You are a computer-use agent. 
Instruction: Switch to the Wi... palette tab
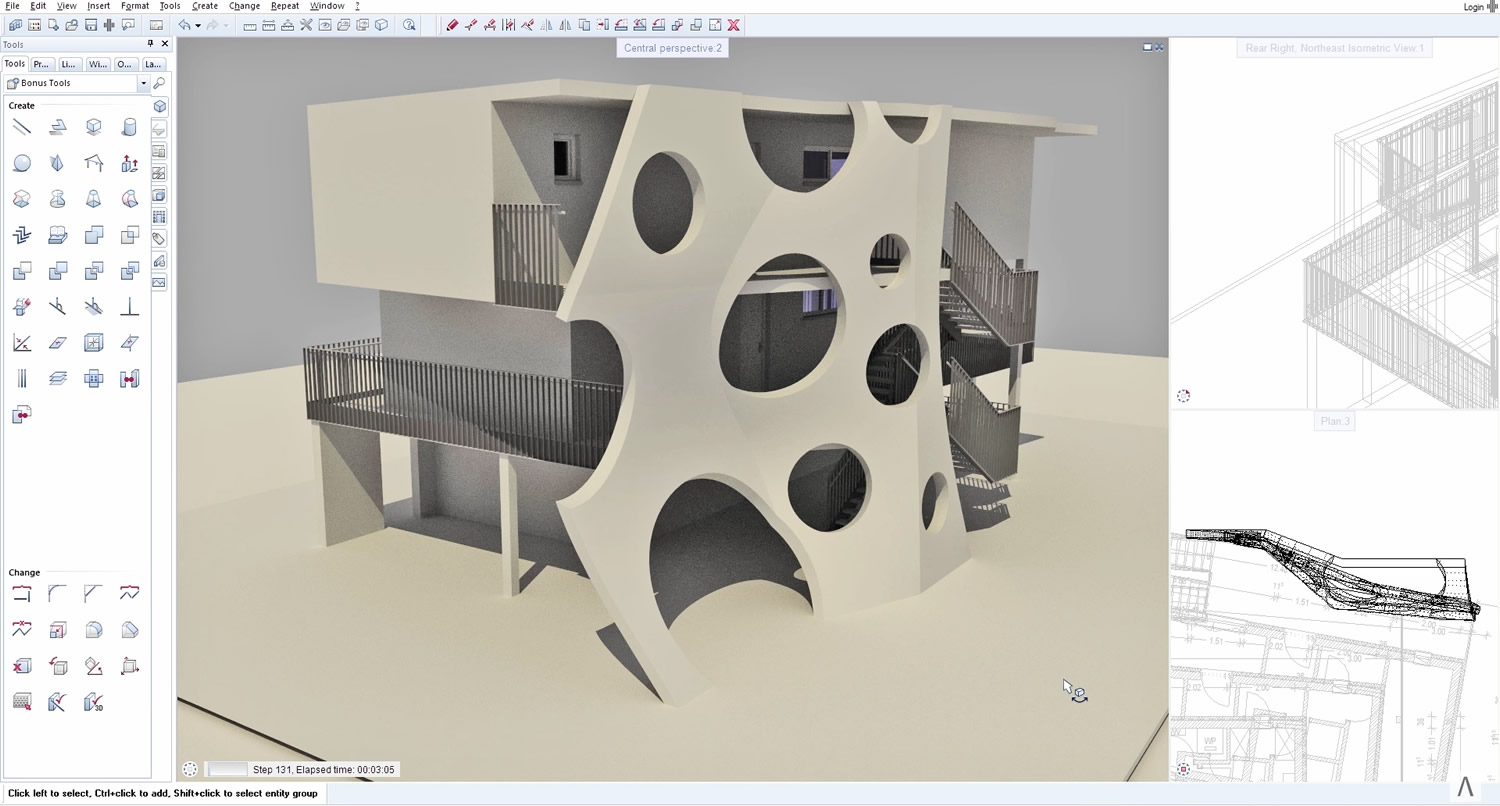[97, 64]
